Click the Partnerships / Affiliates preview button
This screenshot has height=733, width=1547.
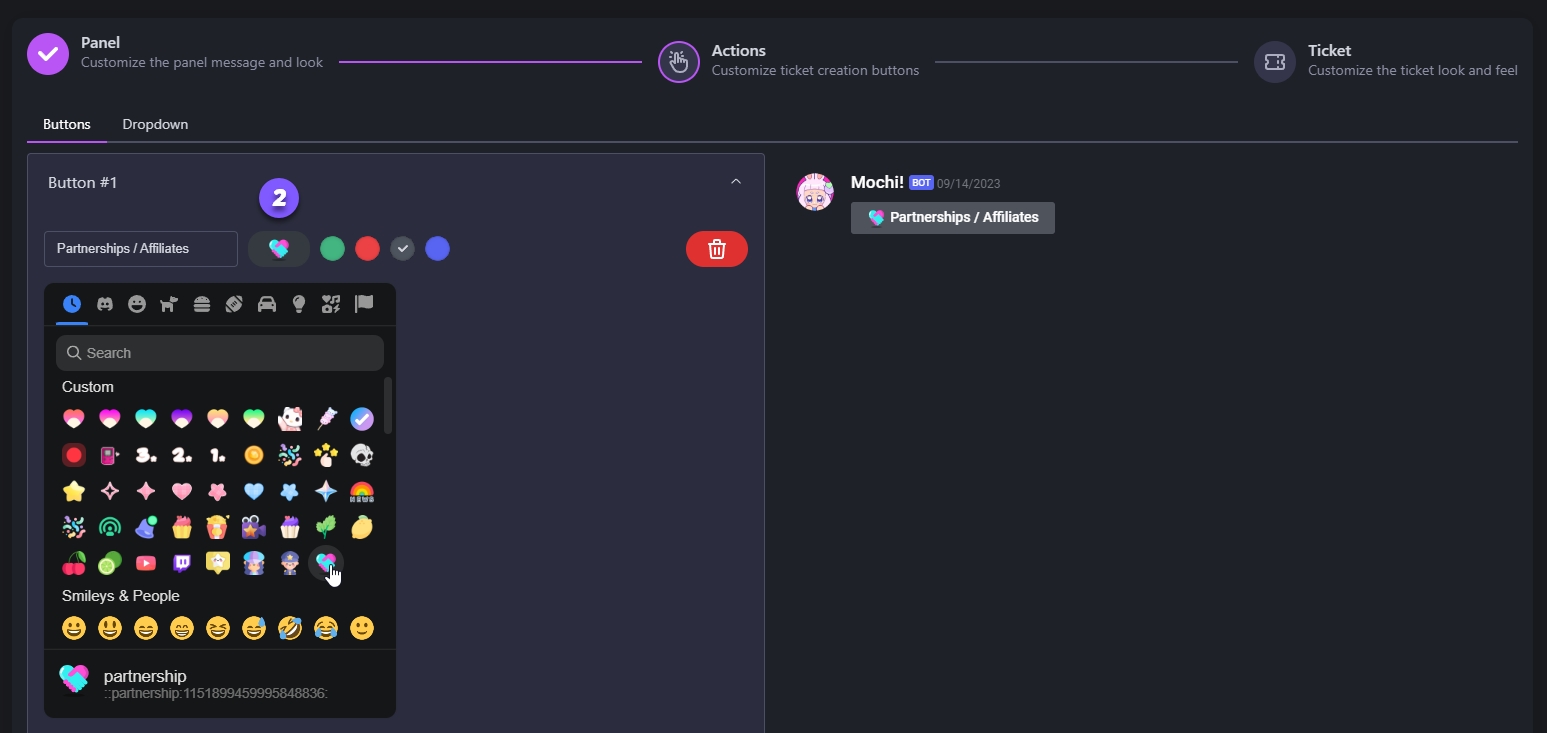click(953, 217)
